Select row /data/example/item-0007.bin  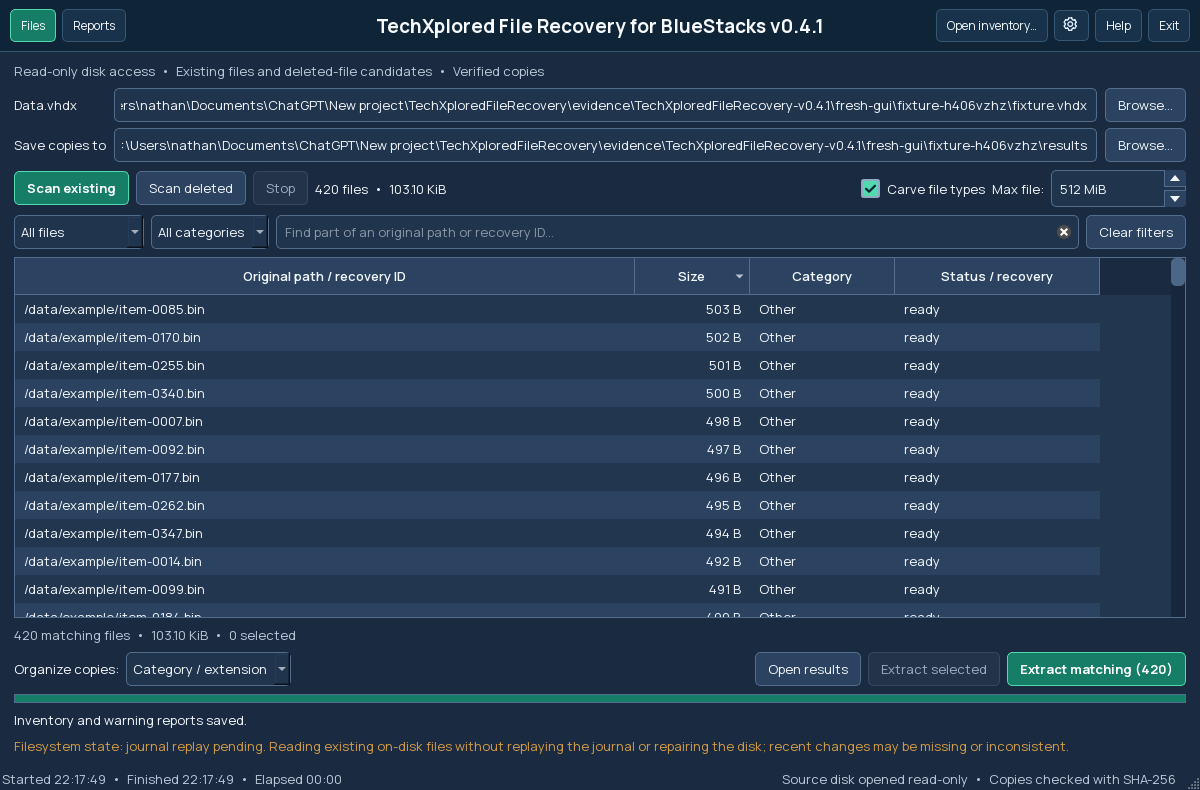pos(557,421)
